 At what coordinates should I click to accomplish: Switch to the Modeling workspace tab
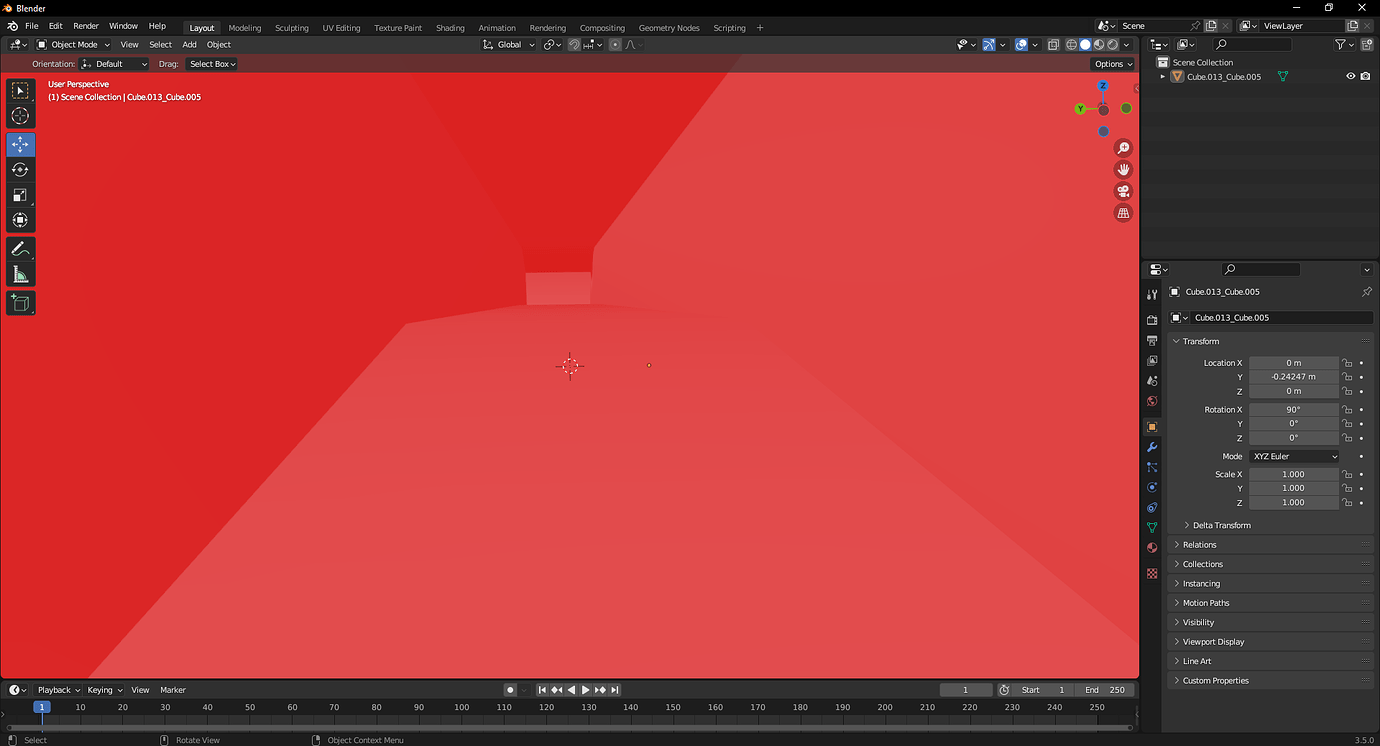tap(244, 27)
